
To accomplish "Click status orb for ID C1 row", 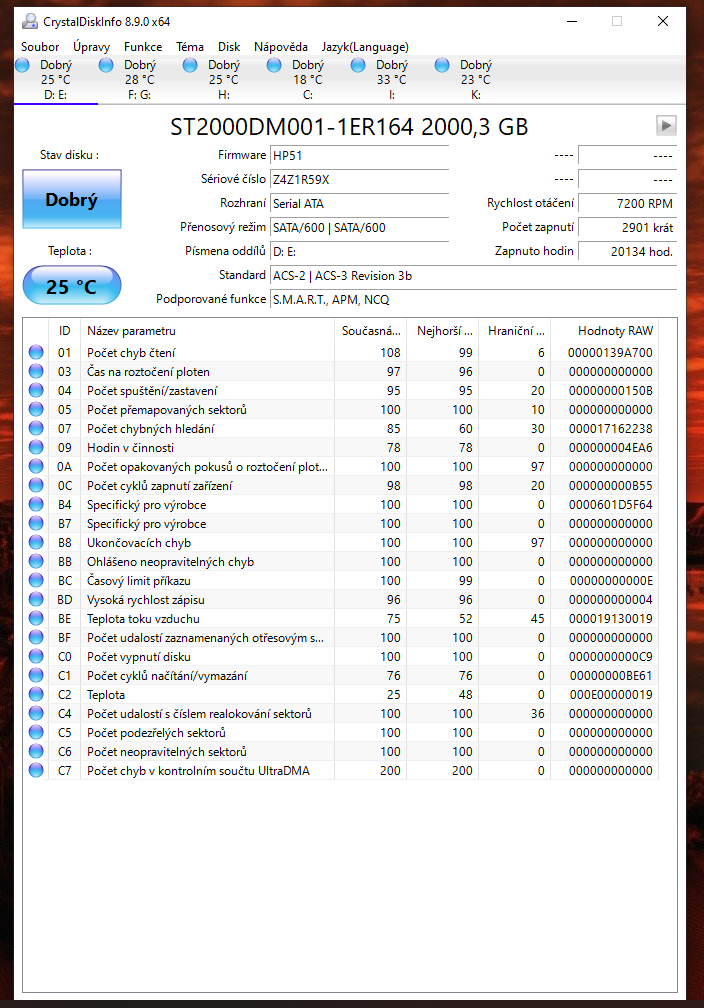I will [36, 676].
